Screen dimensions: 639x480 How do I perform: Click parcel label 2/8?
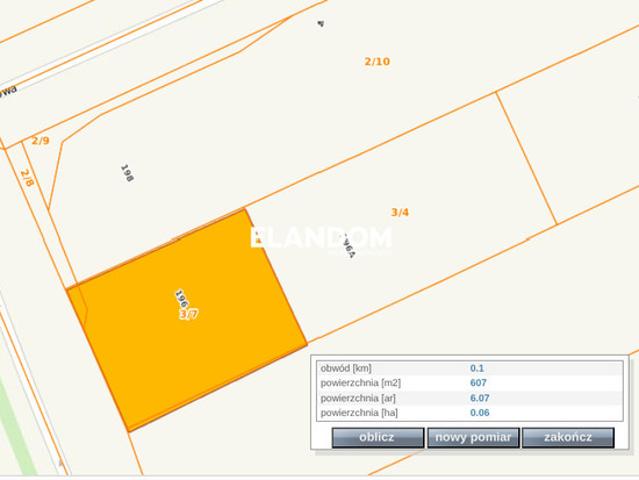point(27,180)
